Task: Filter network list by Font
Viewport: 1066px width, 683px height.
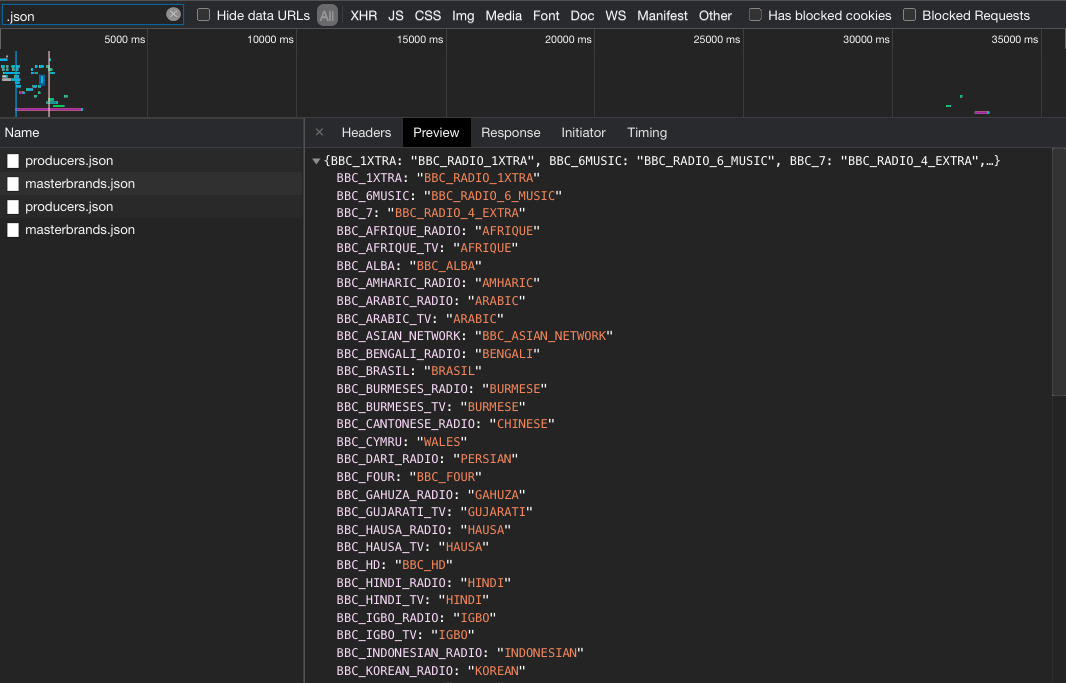Action: click(546, 16)
